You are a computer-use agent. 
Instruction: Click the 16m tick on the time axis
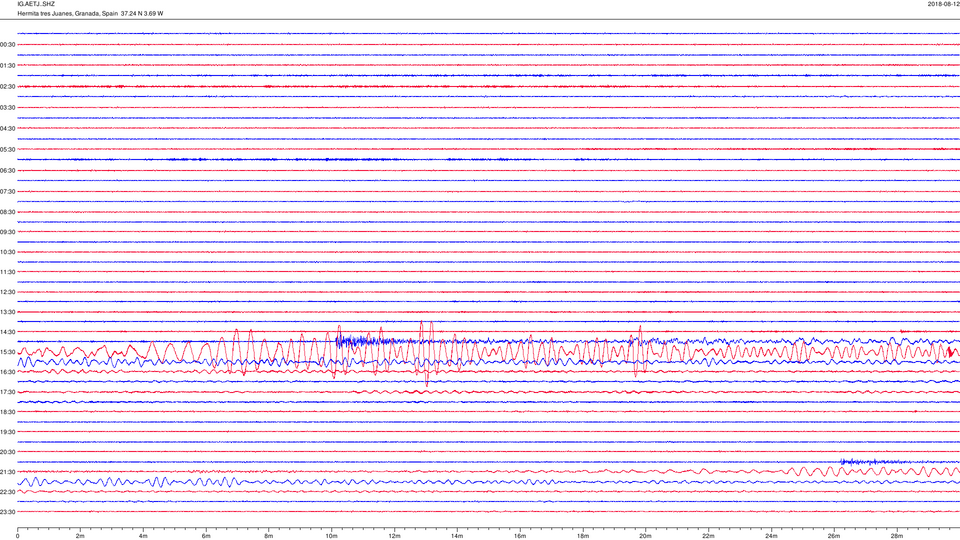(520, 536)
